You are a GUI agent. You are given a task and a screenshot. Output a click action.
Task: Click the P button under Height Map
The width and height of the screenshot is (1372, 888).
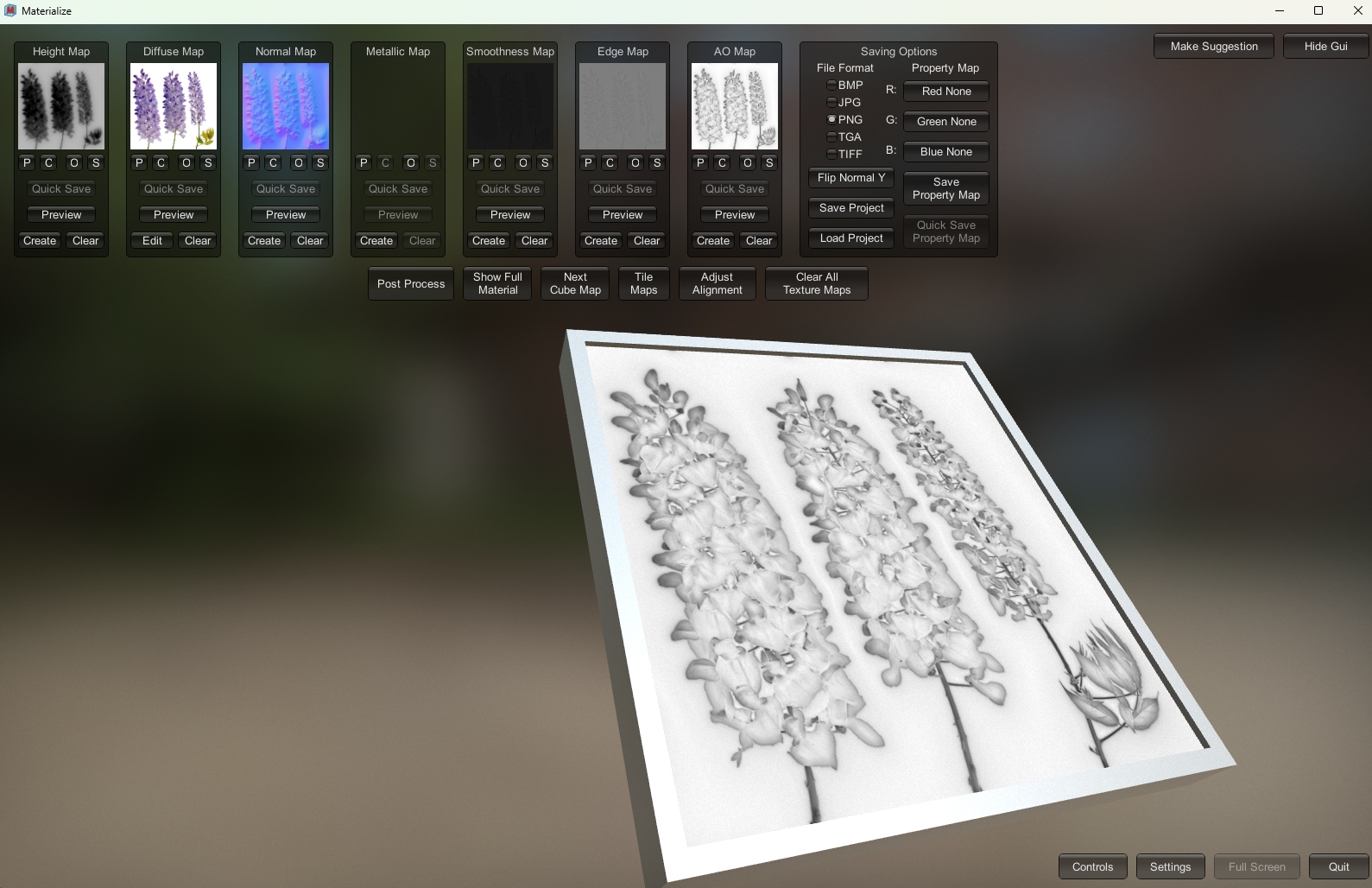pyautogui.click(x=27, y=162)
